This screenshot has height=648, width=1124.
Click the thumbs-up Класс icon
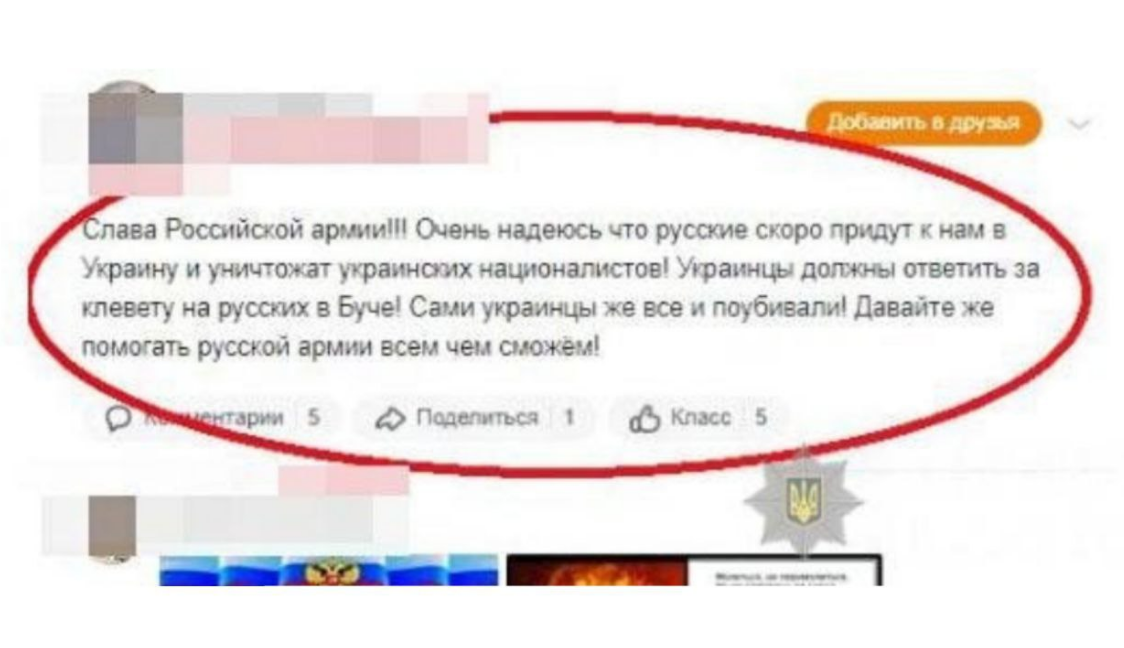pyautogui.click(x=644, y=419)
